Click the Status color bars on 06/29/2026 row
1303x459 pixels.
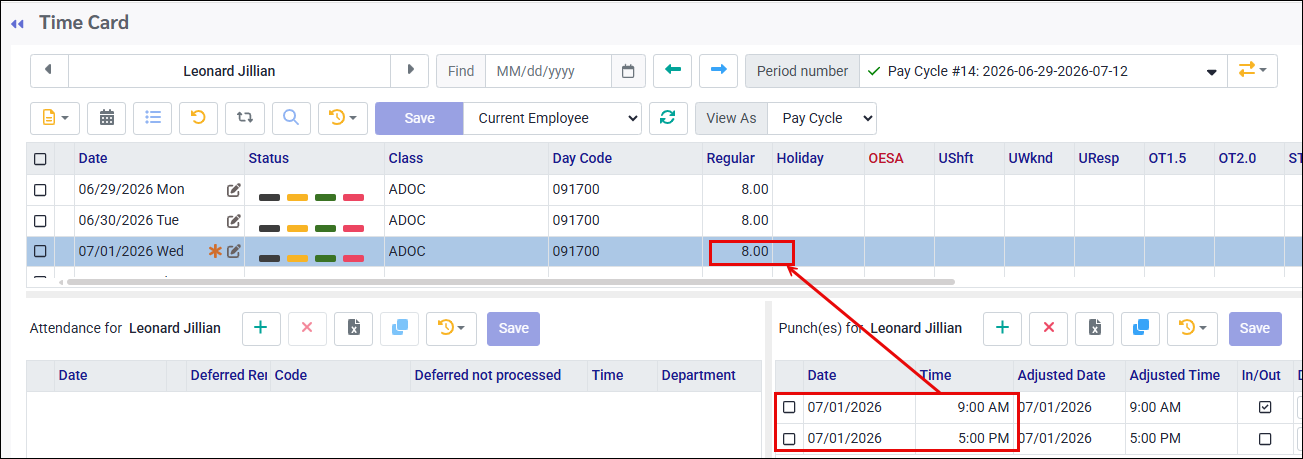[x=311, y=196]
